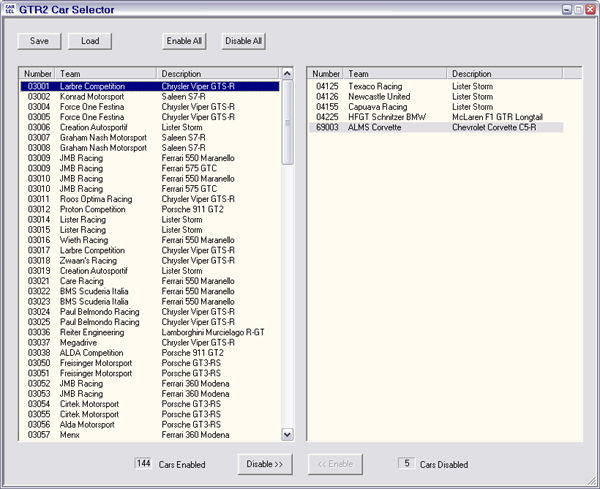Viewport: 600px width, 489px height.
Task: Click the GTR2 Car Selector title bar icon
Action: point(9,9)
